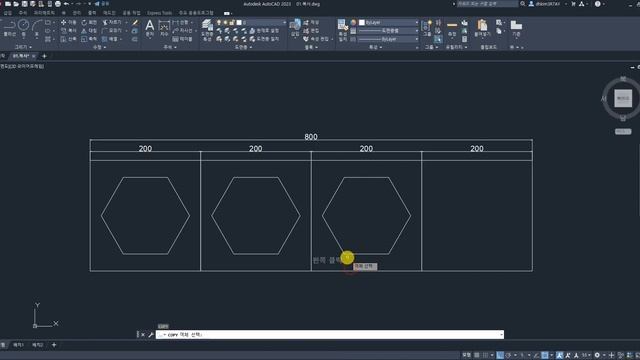This screenshot has height=360, width=640.
Task: Click the Trim (자르기) tool
Action: tap(112, 22)
